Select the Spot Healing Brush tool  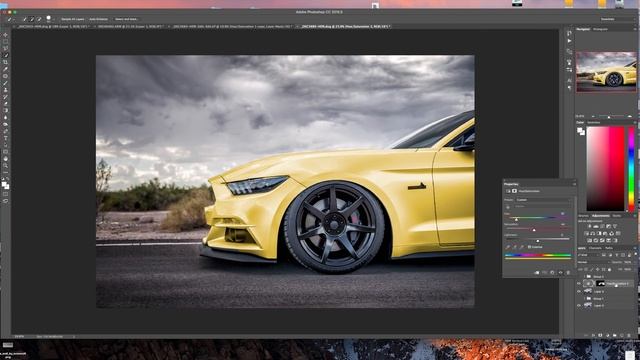tap(5, 76)
